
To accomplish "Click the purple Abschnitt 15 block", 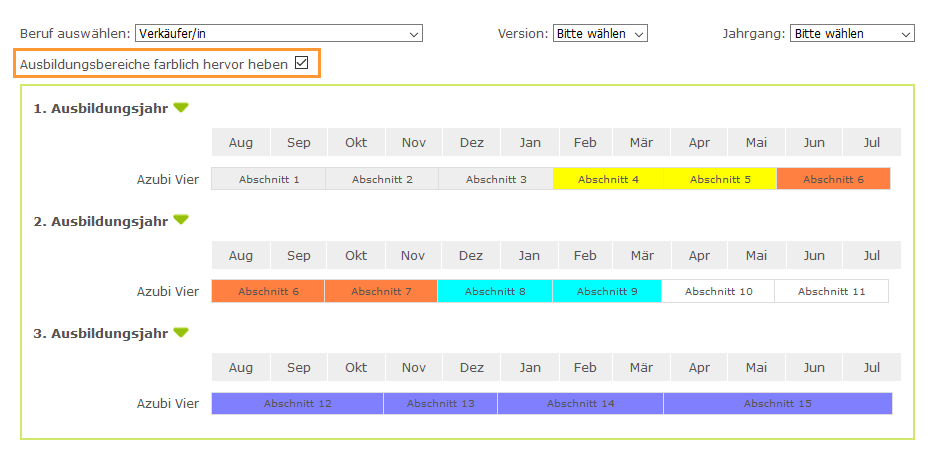I will click(777, 404).
